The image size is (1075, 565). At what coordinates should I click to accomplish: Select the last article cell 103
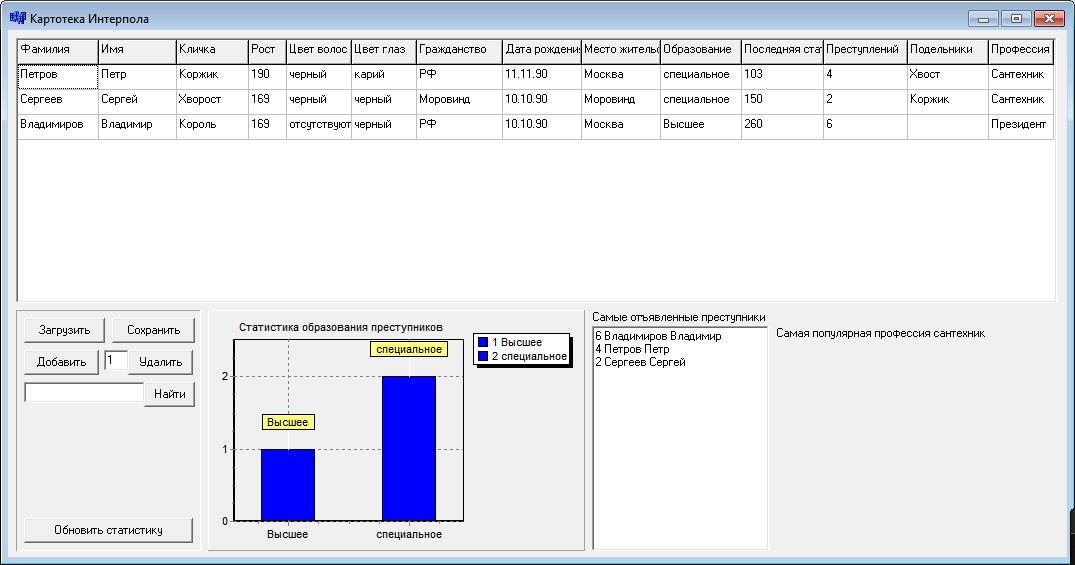coord(782,77)
